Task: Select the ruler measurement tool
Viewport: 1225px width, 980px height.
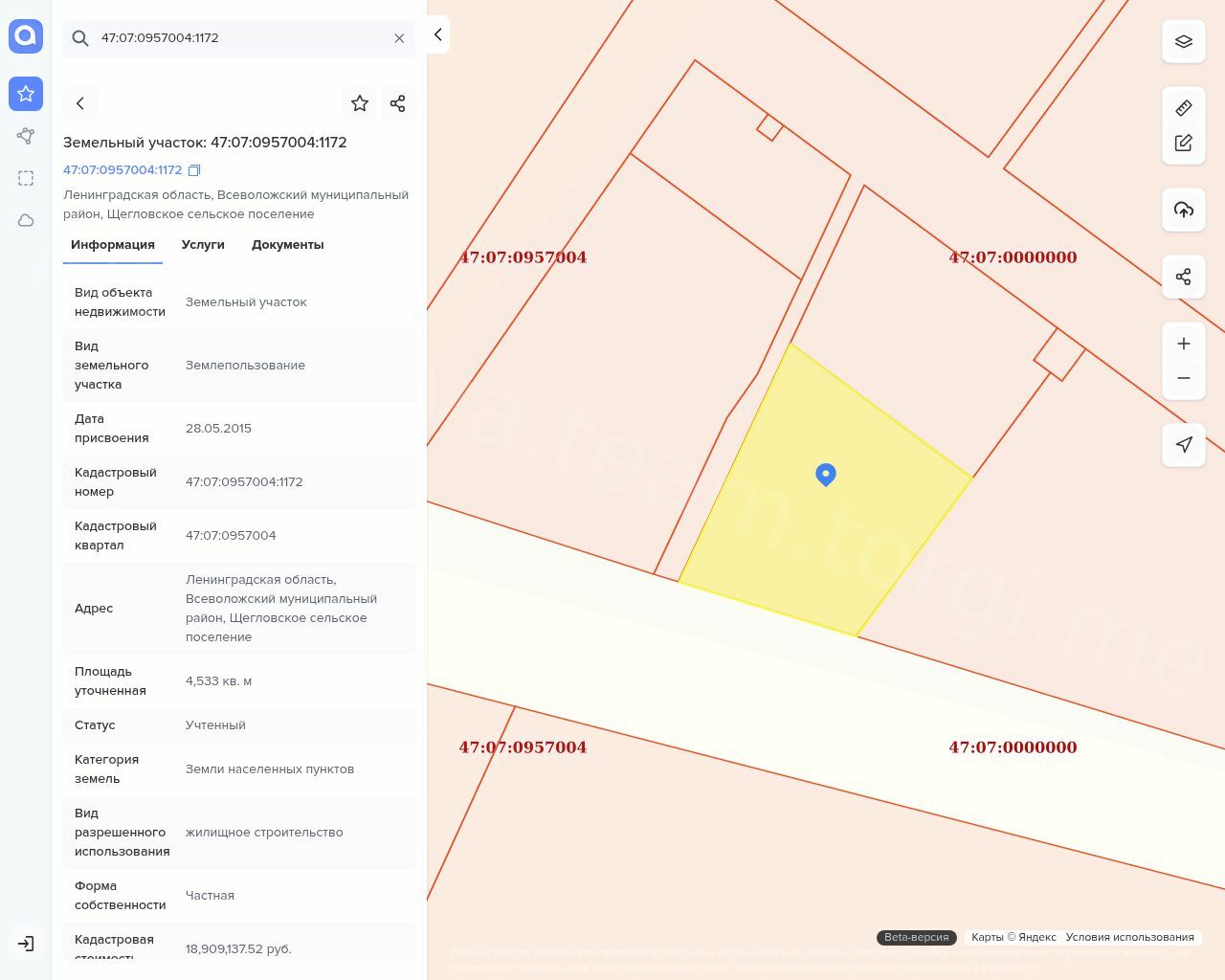Action: (1183, 108)
